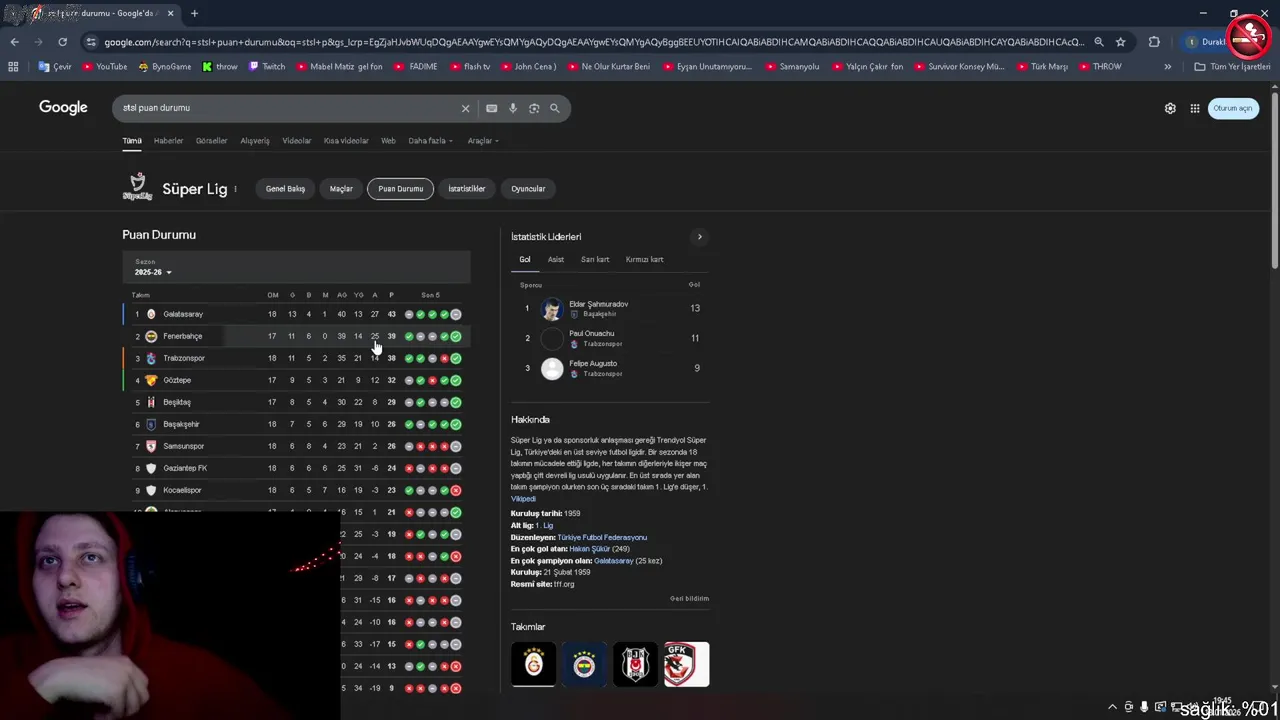Click the Galatasaray crest in standings
This screenshot has width=1280, height=720.
151,314
